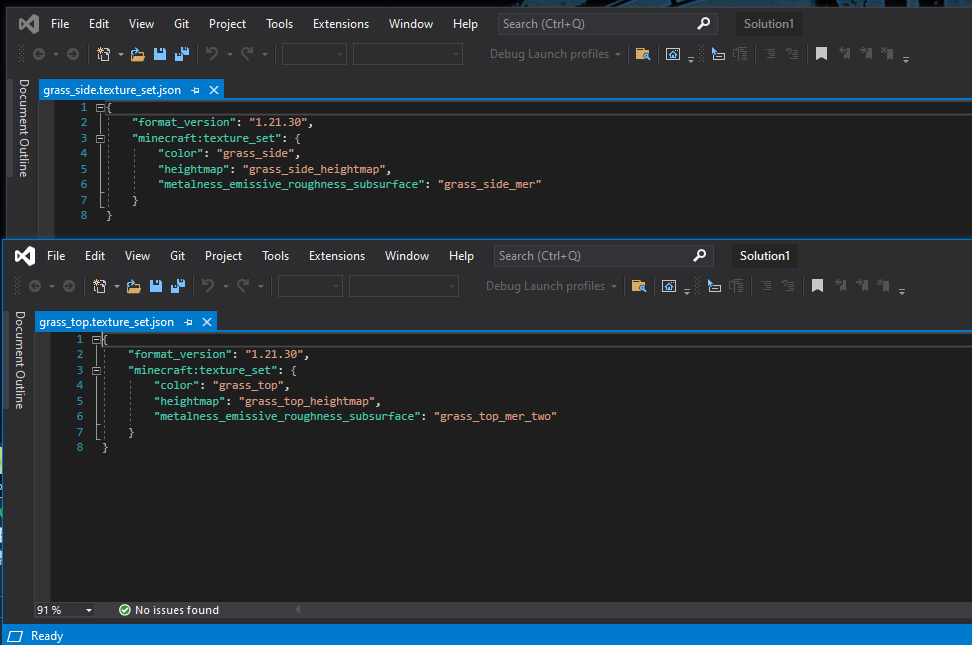Collapse minecraft:texture_set block in grass_top editor

[x=97, y=370]
